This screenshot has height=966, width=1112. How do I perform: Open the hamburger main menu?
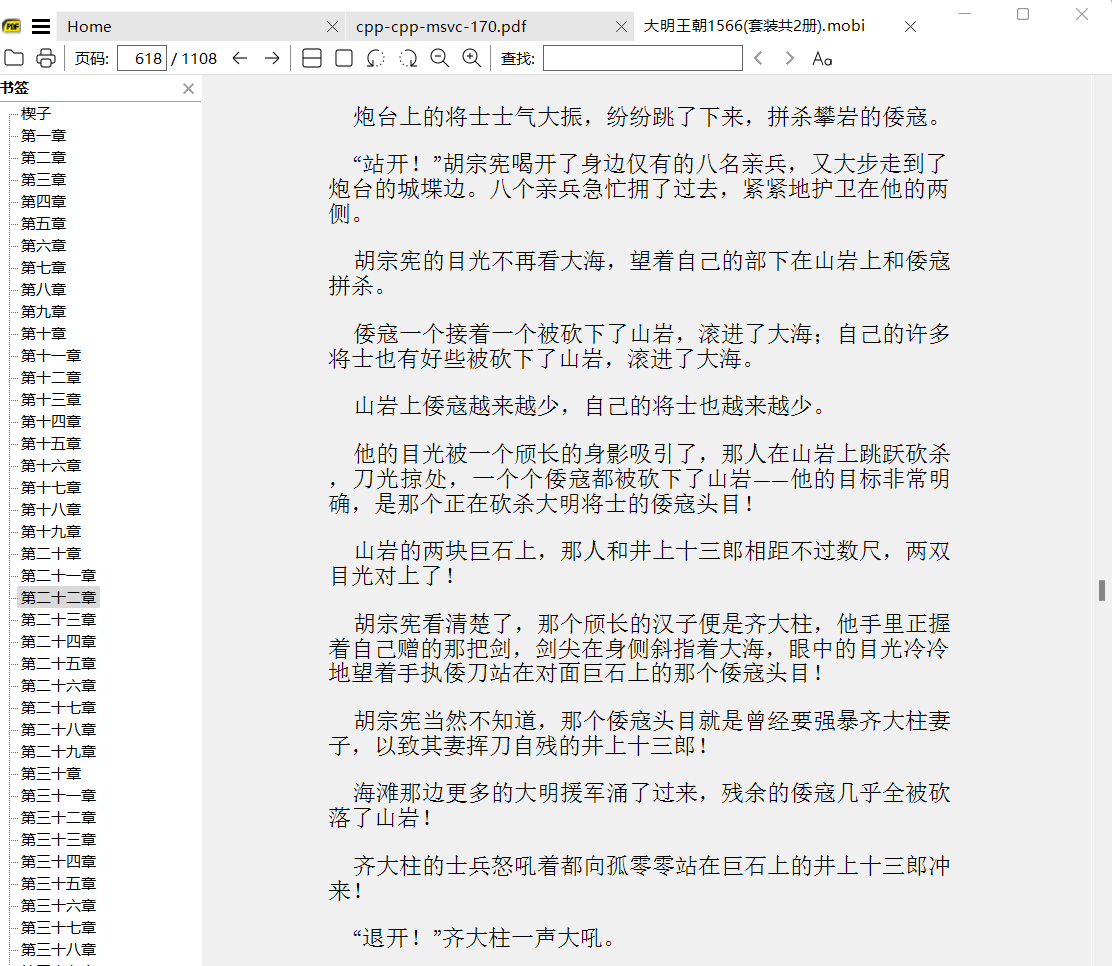tap(41, 27)
